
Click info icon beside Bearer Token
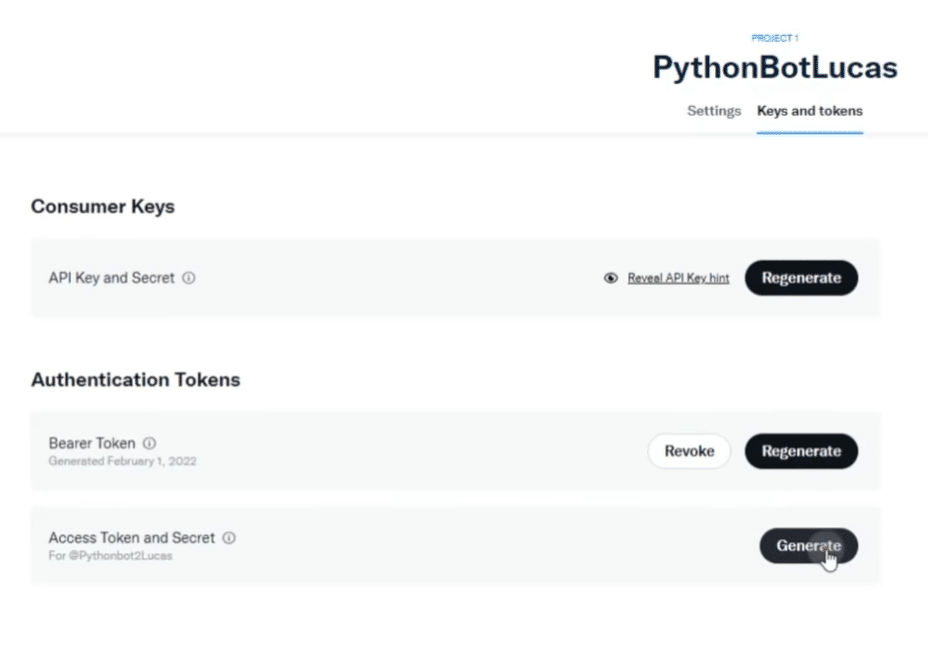click(x=150, y=443)
